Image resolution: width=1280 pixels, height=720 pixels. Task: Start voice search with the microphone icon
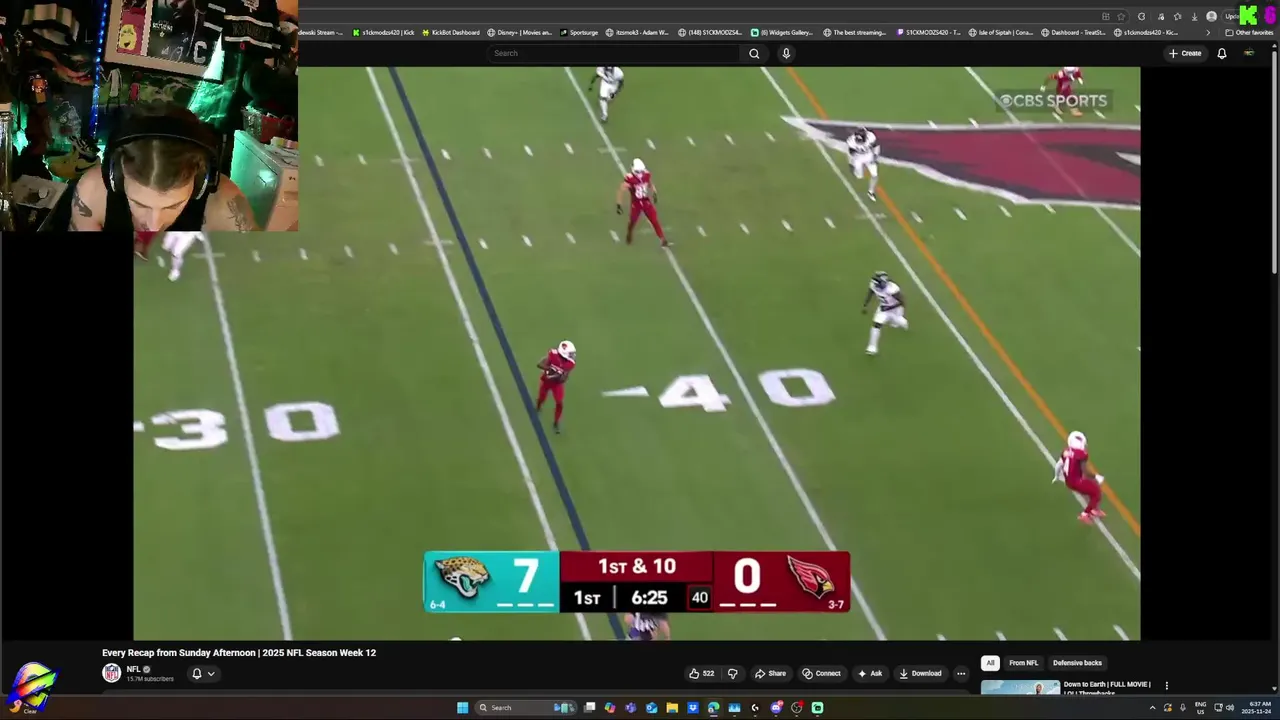786,53
